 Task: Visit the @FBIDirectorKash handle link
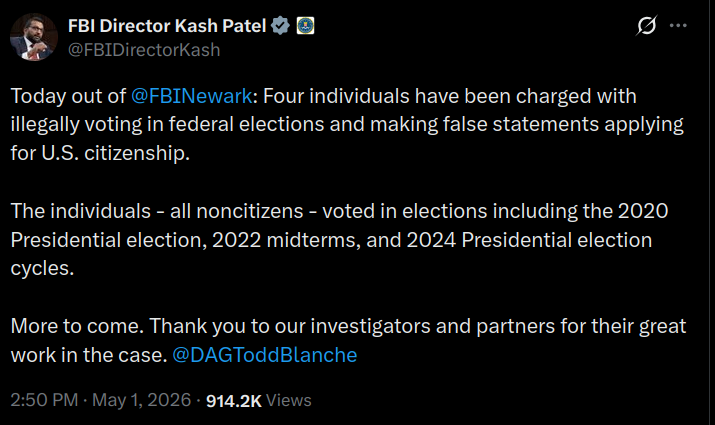144,50
